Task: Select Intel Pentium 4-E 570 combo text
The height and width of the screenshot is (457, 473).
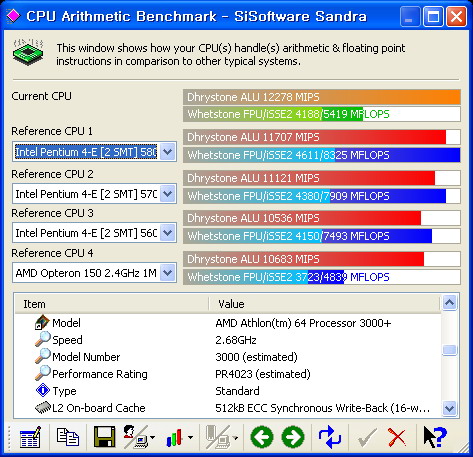Action: click(86, 194)
